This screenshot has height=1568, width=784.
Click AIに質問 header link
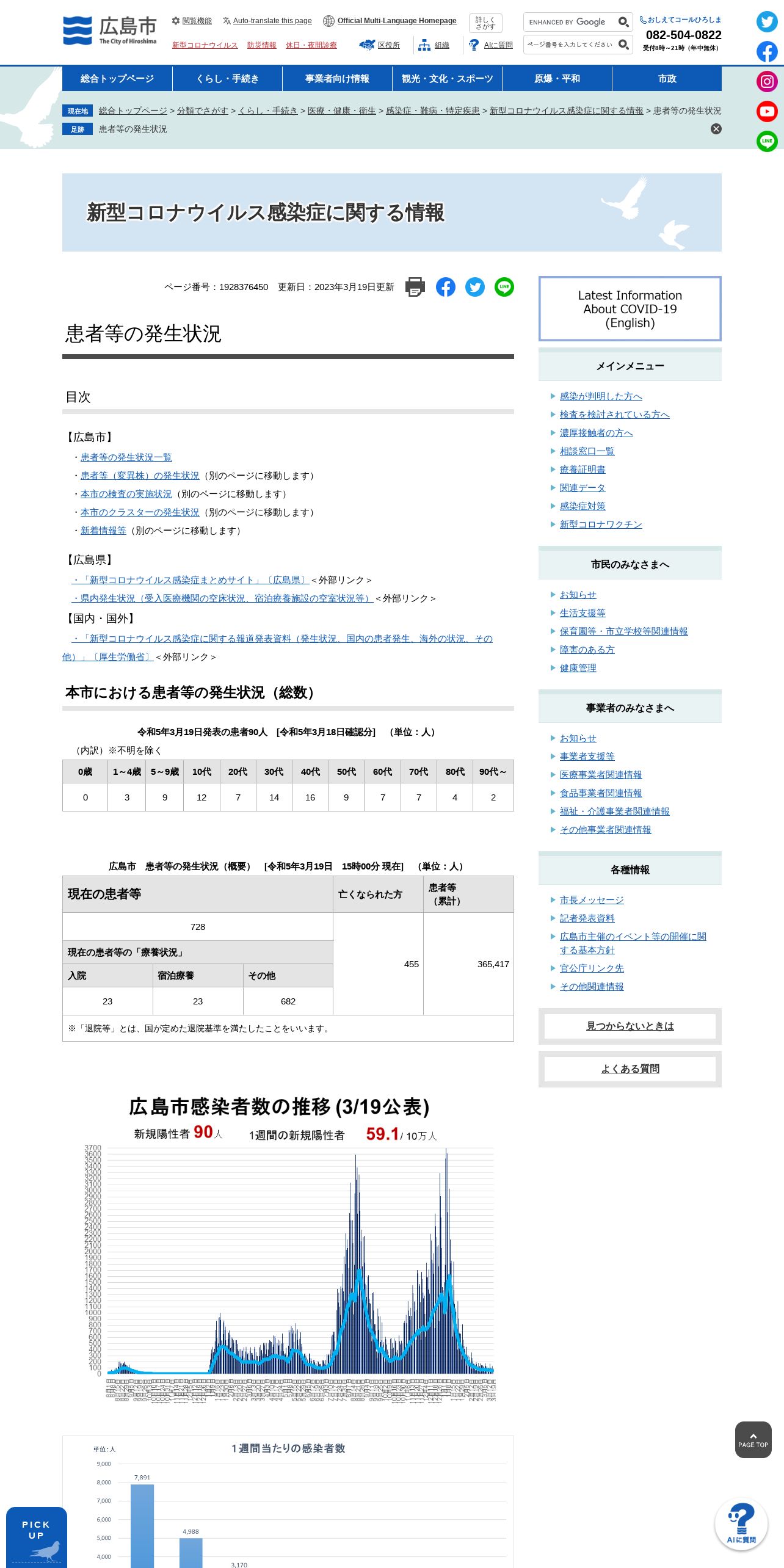tap(491, 45)
